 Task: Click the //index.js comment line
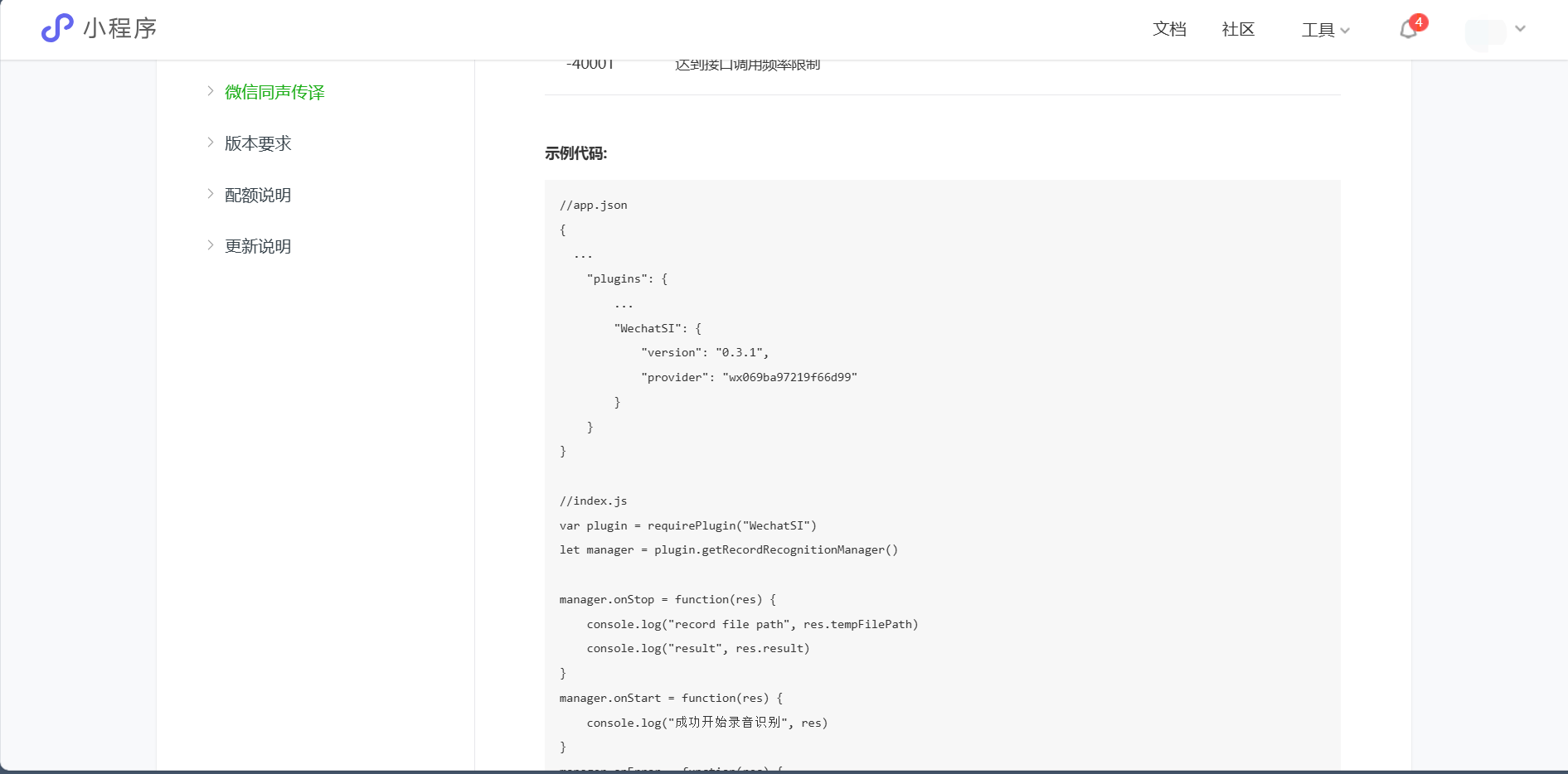593,501
